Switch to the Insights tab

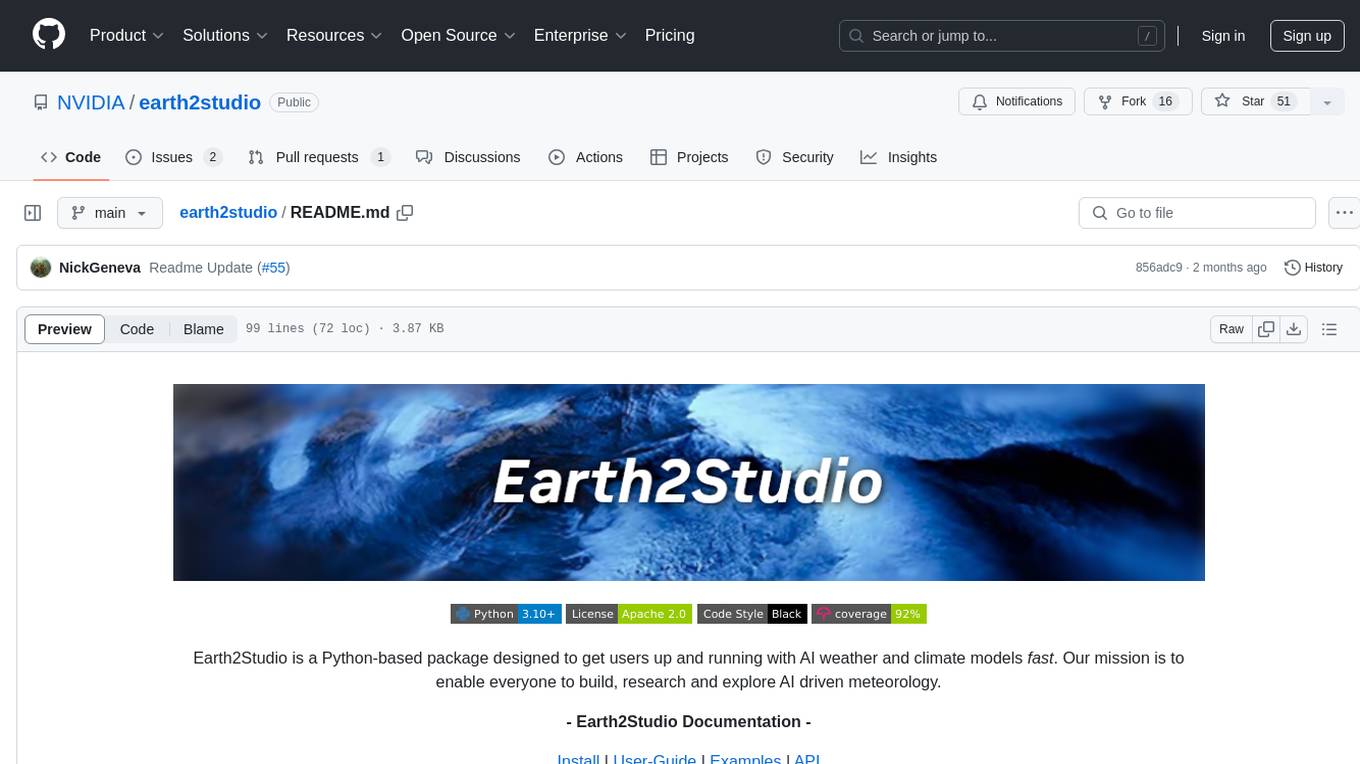(x=899, y=157)
